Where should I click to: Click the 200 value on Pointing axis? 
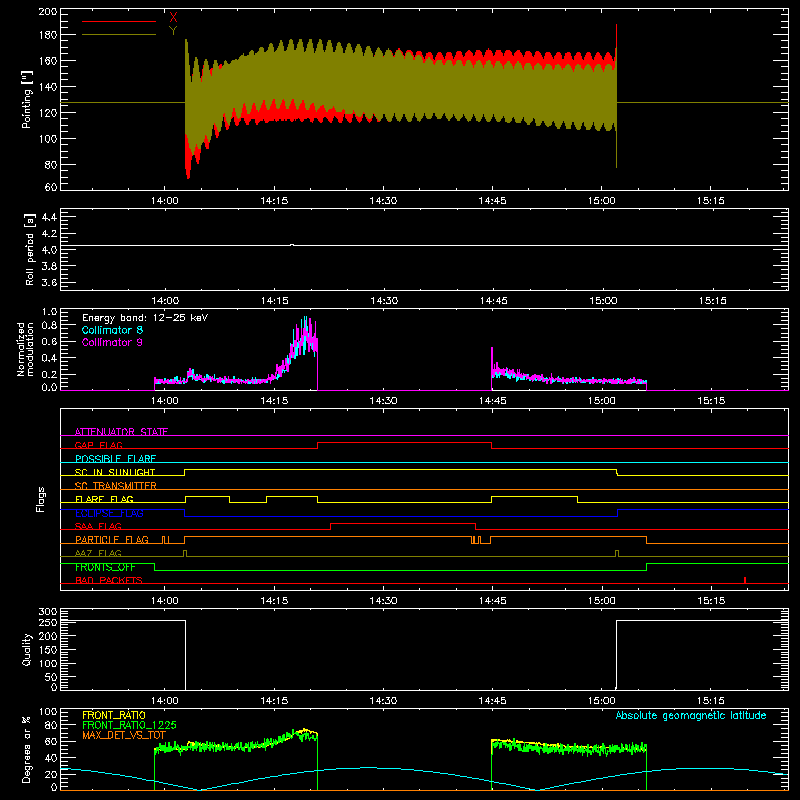click(48, 12)
